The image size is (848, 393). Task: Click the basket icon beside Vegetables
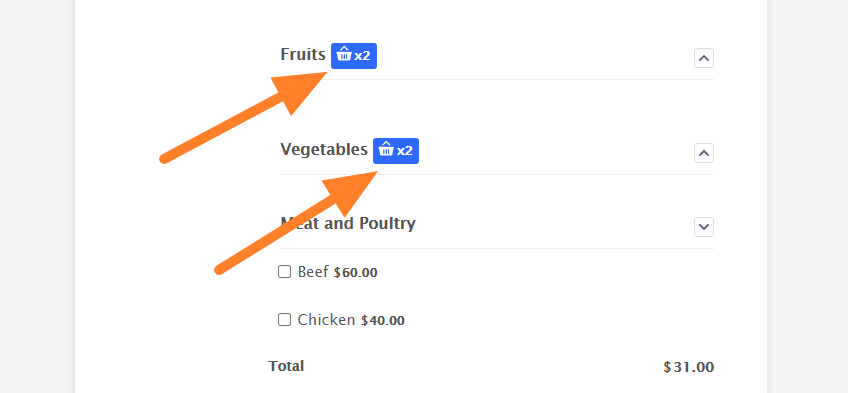(386, 149)
